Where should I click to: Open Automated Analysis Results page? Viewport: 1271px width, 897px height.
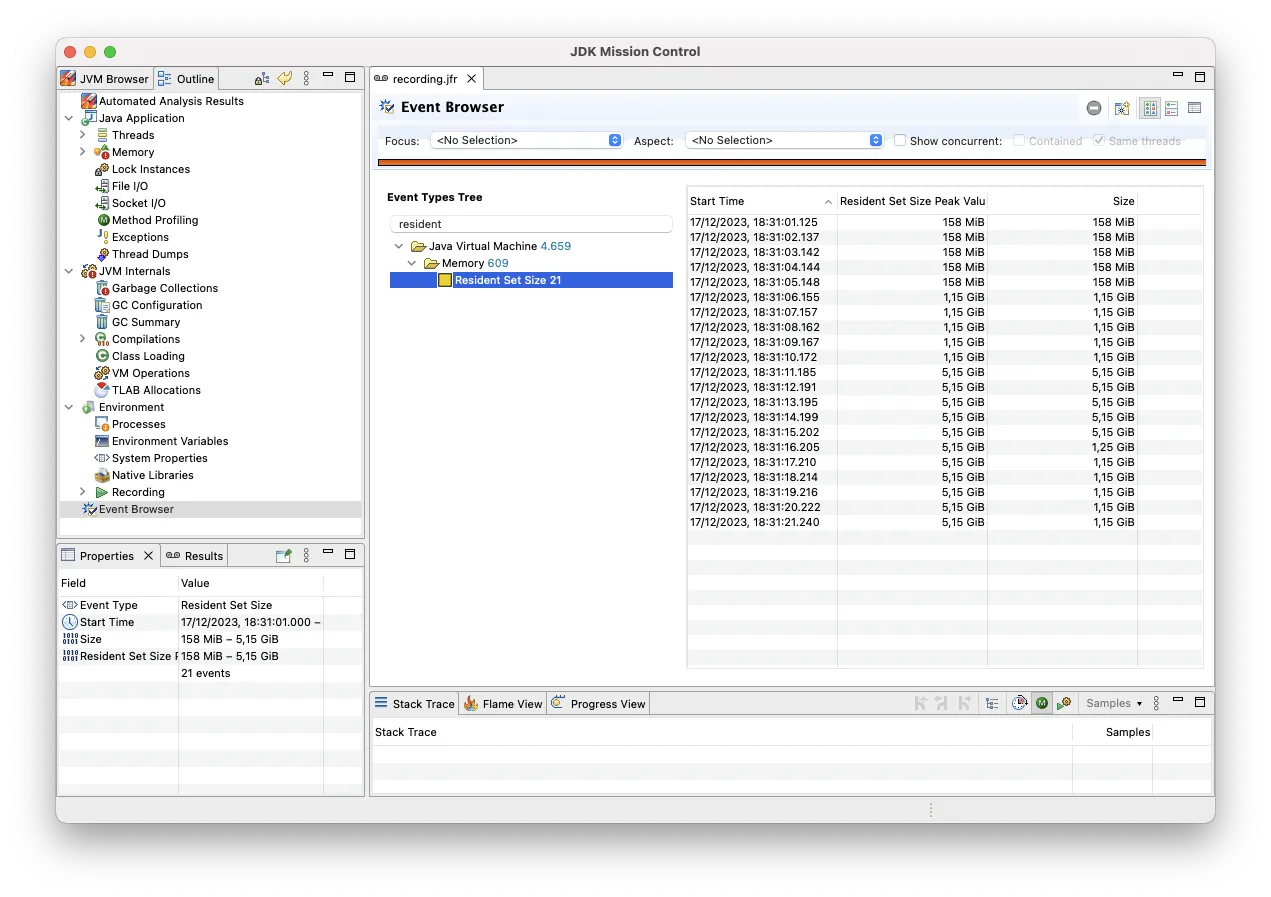170,101
